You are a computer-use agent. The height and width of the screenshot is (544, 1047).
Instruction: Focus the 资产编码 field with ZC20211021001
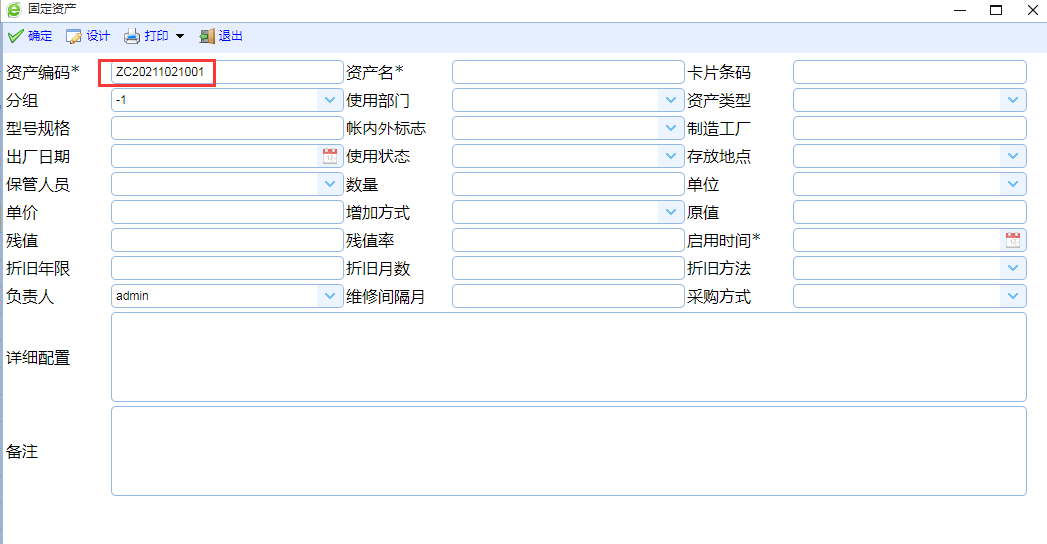[x=227, y=72]
